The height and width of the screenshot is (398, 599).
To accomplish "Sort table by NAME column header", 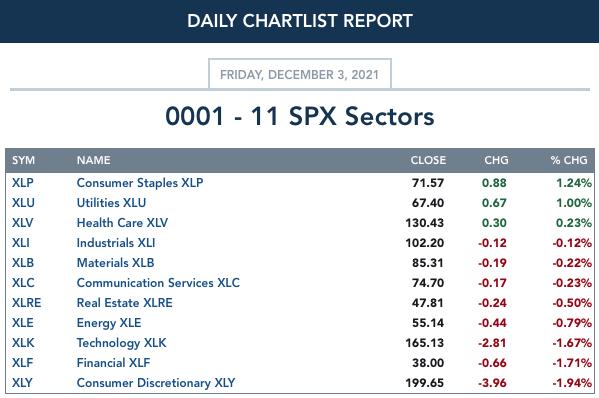I will pos(94,160).
